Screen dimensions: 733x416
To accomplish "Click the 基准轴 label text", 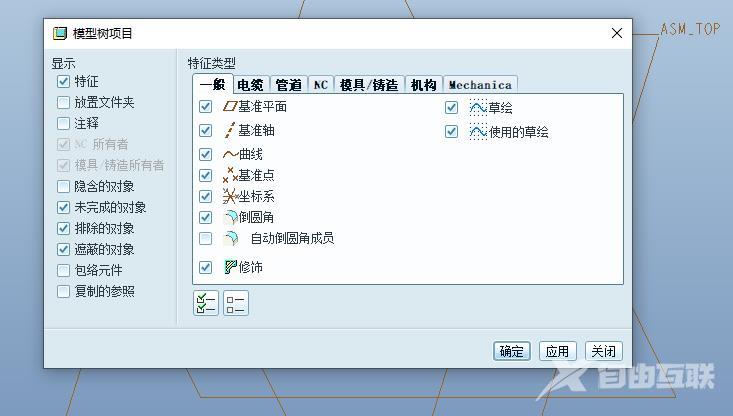I will click(257, 130).
